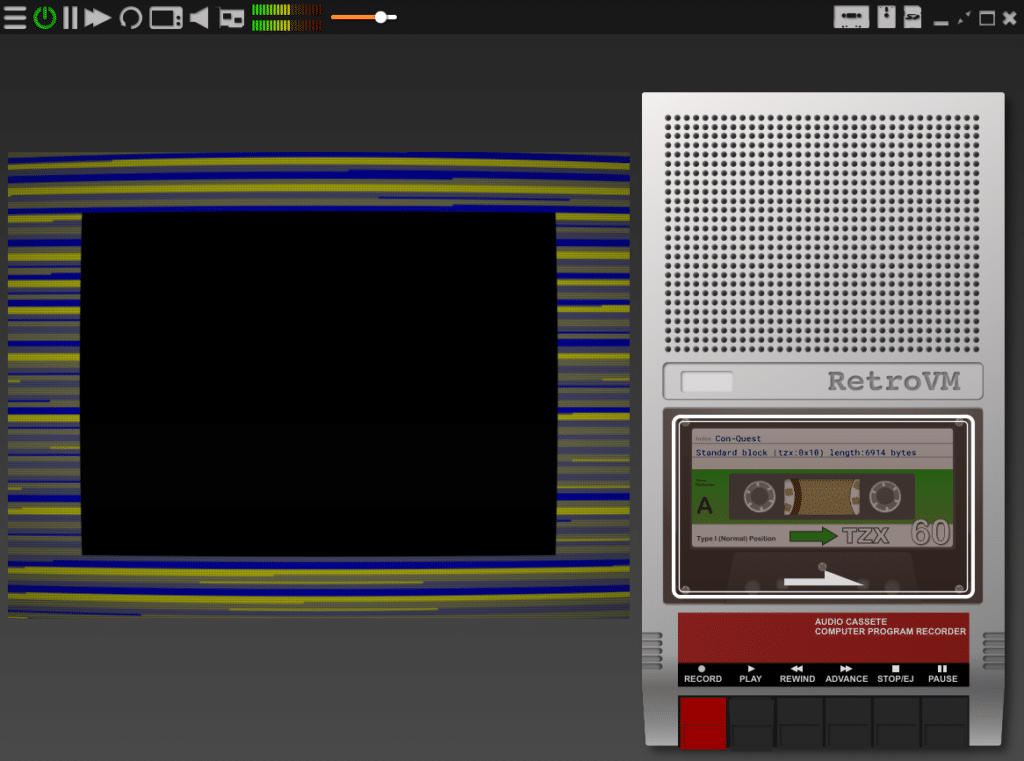Open the SD card panel icon
This screenshot has width=1024, height=761.
(x=912, y=16)
